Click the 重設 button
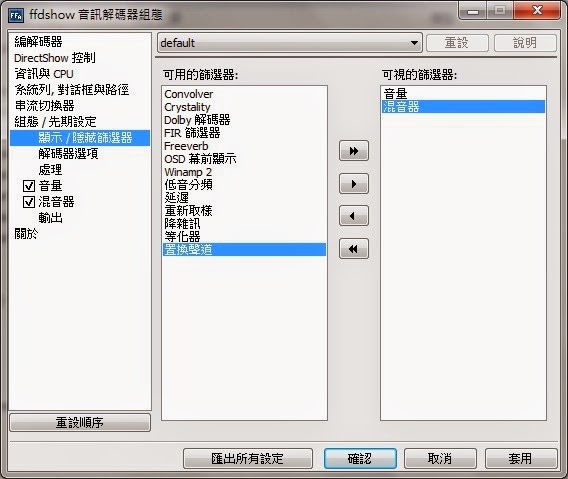Viewport: 568px width, 479px height. 457,43
